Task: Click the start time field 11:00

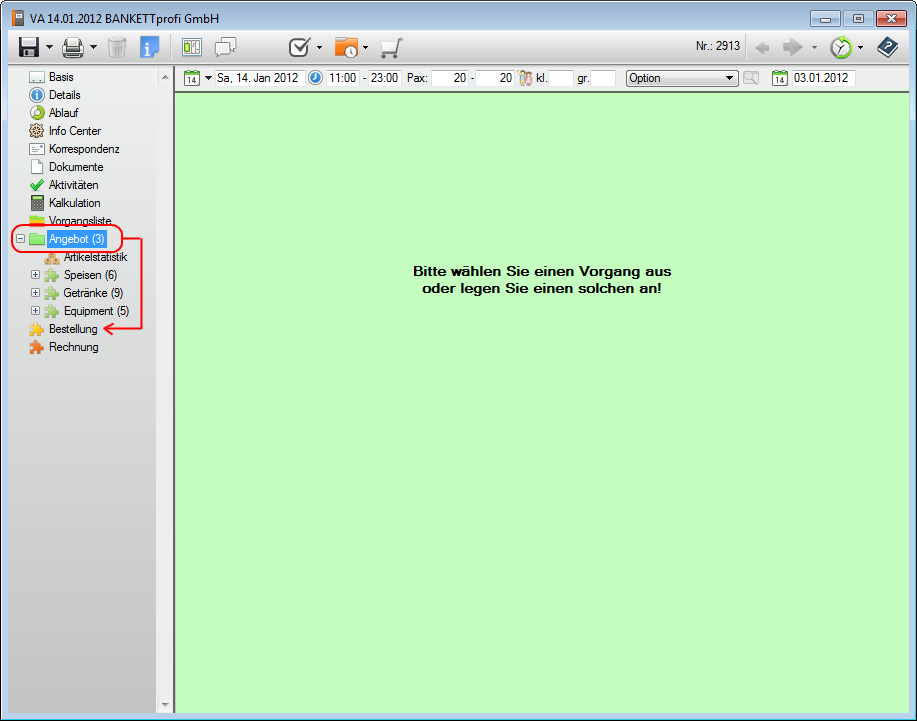Action: (x=342, y=78)
